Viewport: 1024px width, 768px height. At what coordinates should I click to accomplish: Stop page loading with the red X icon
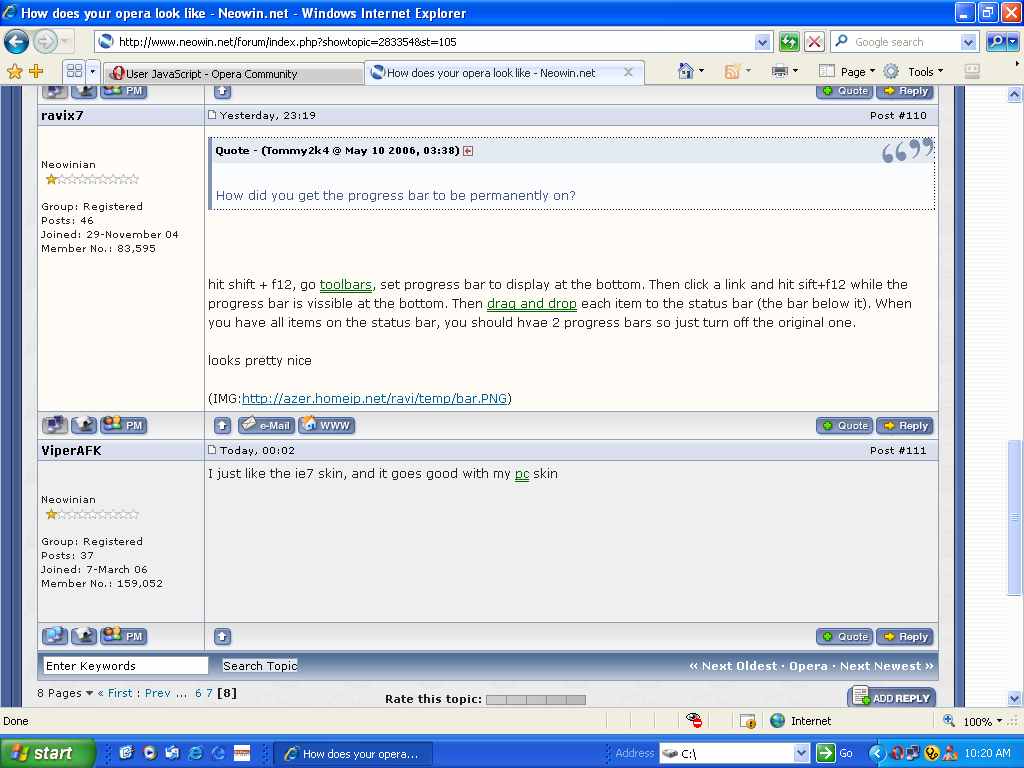[x=814, y=42]
